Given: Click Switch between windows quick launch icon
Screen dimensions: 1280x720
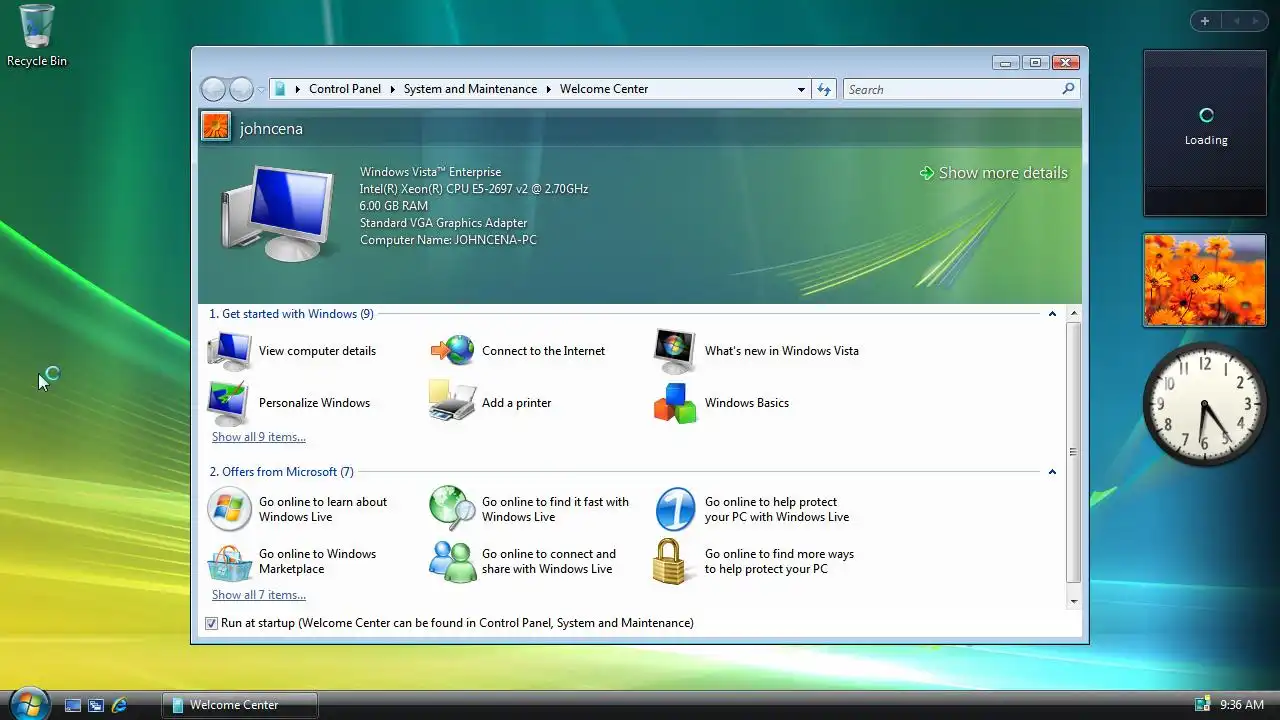Looking at the screenshot, I should tap(96, 705).
